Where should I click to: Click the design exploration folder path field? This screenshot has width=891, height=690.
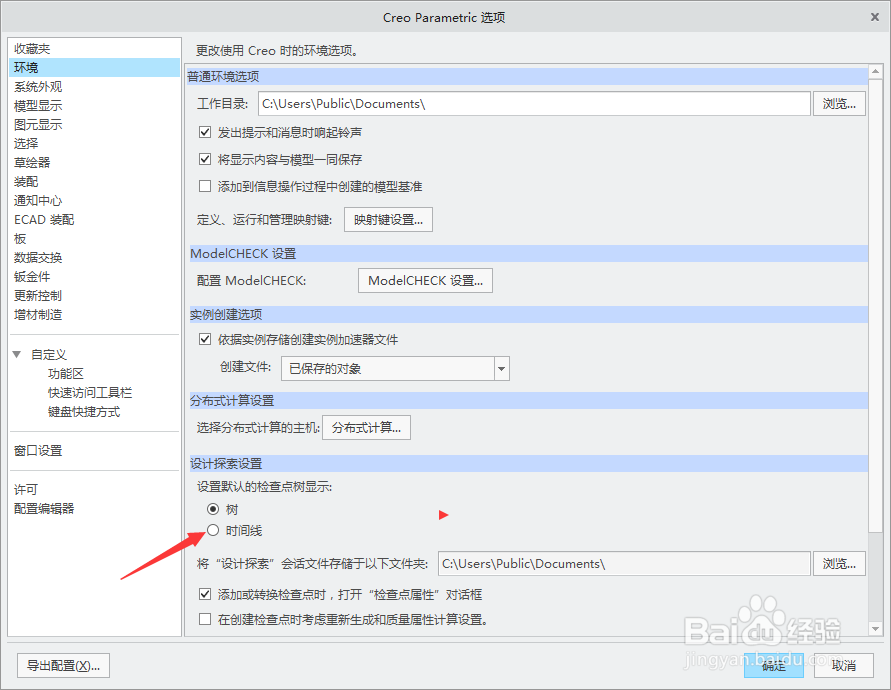click(x=624, y=563)
